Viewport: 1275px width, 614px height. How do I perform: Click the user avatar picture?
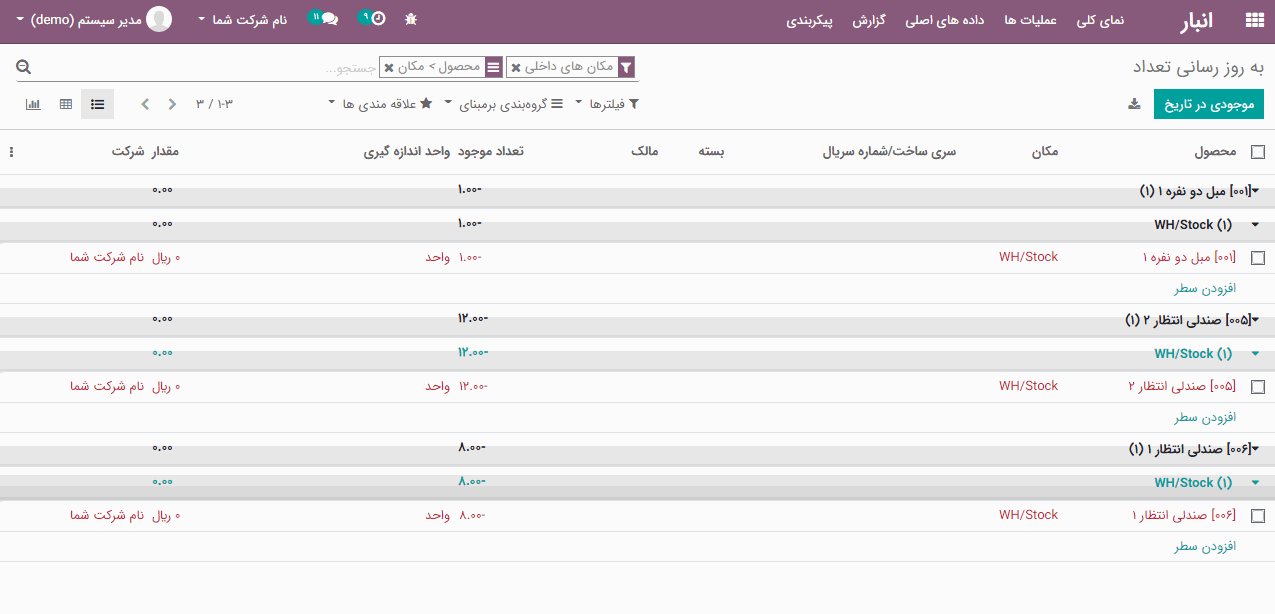158,19
